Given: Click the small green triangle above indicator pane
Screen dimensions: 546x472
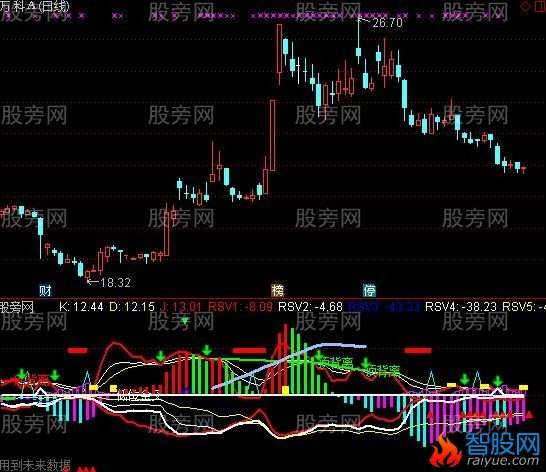Looking at the screenshot, I should coord(185,320).
